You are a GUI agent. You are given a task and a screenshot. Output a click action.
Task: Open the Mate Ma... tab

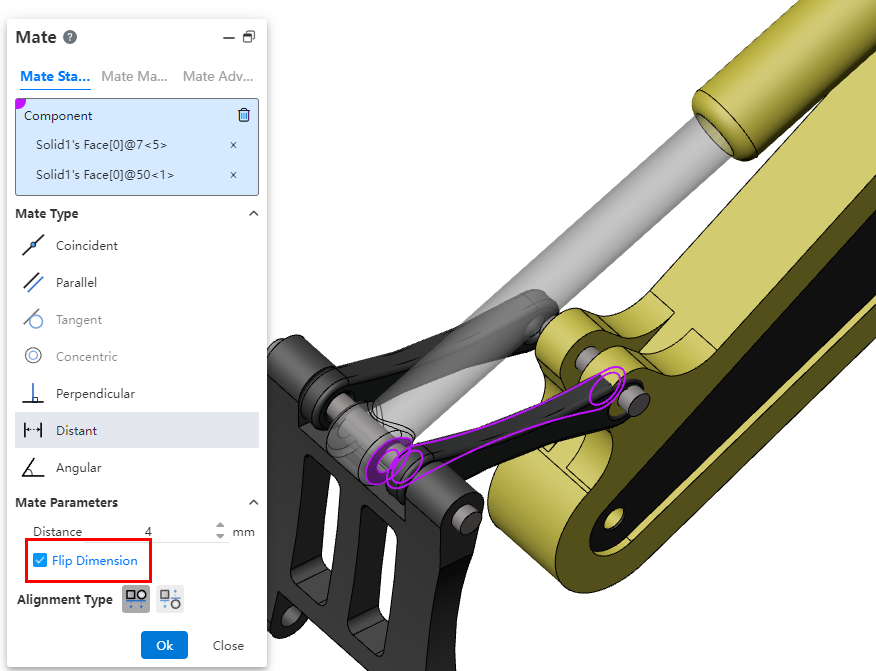pos(134,77)
